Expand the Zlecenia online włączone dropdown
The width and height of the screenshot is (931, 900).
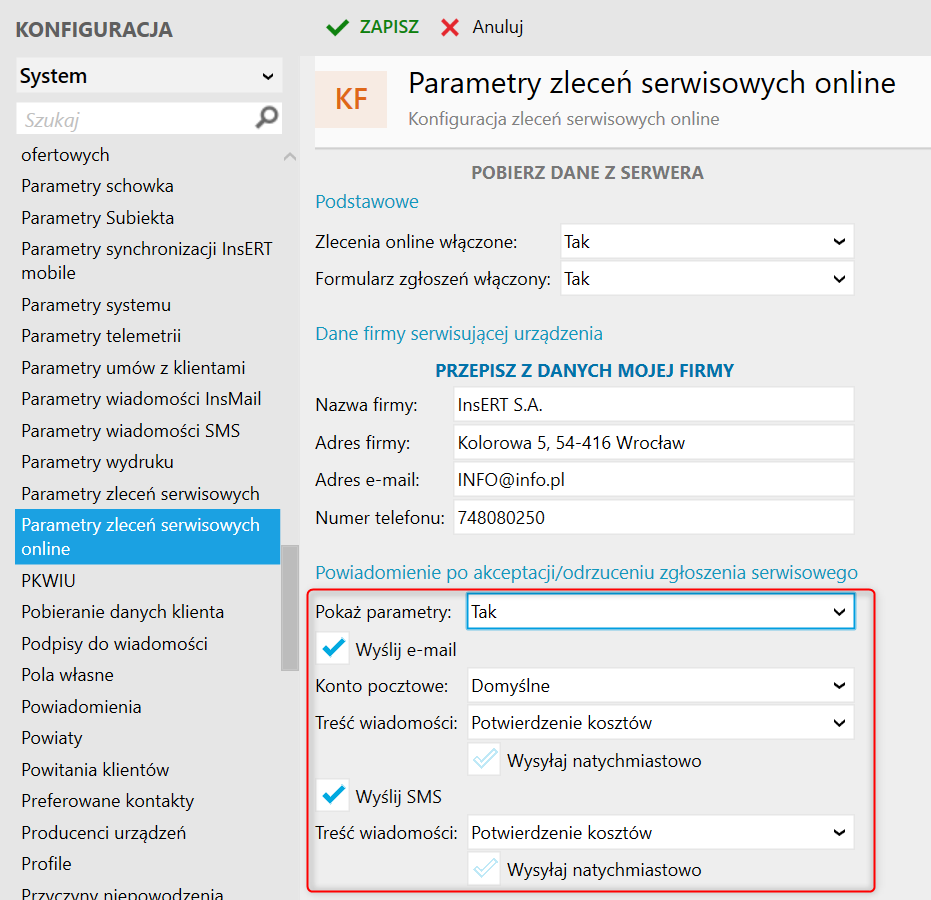[x=707, y=241]
